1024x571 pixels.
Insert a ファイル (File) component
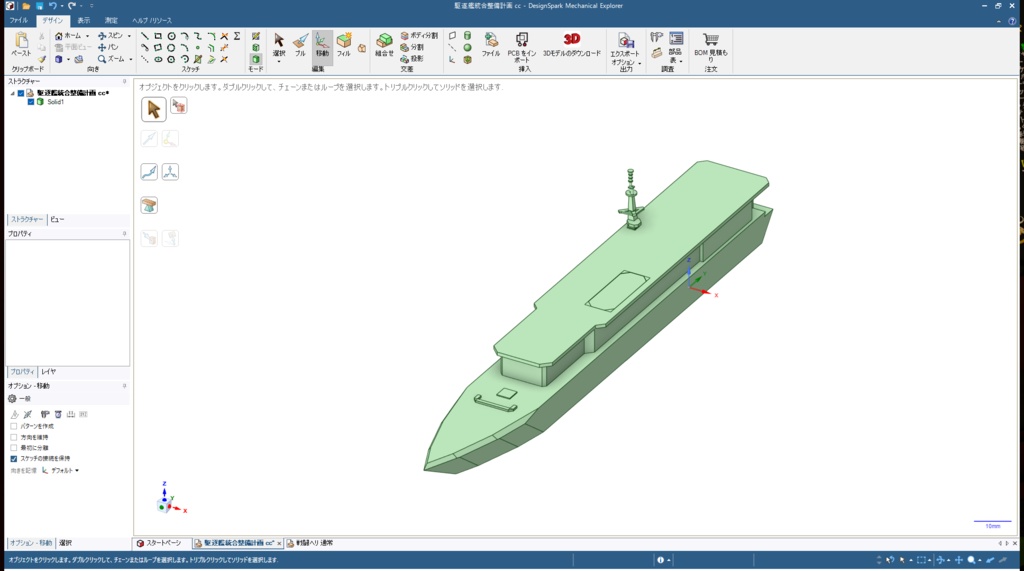coord(490,45)
